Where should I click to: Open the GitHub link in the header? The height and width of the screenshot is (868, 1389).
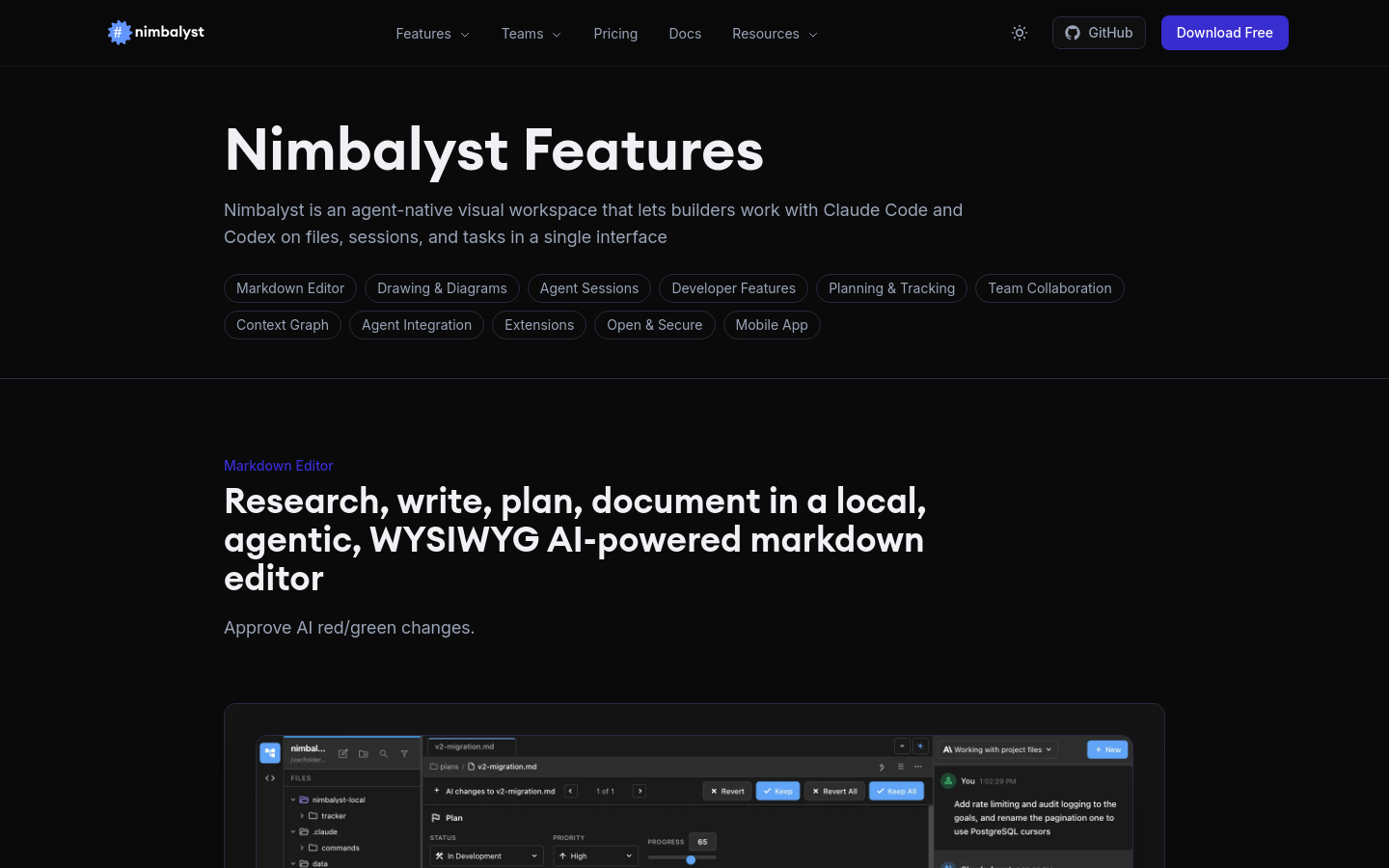(1099, 33)
